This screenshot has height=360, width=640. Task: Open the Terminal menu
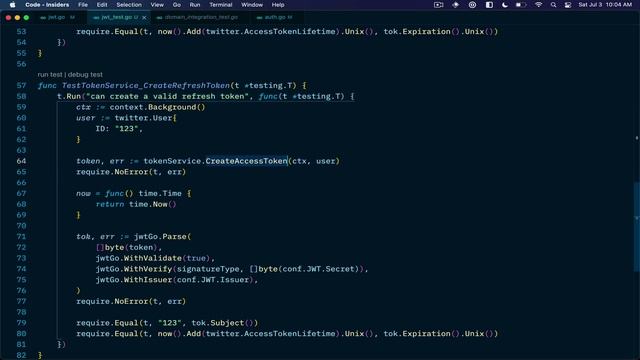221,5
